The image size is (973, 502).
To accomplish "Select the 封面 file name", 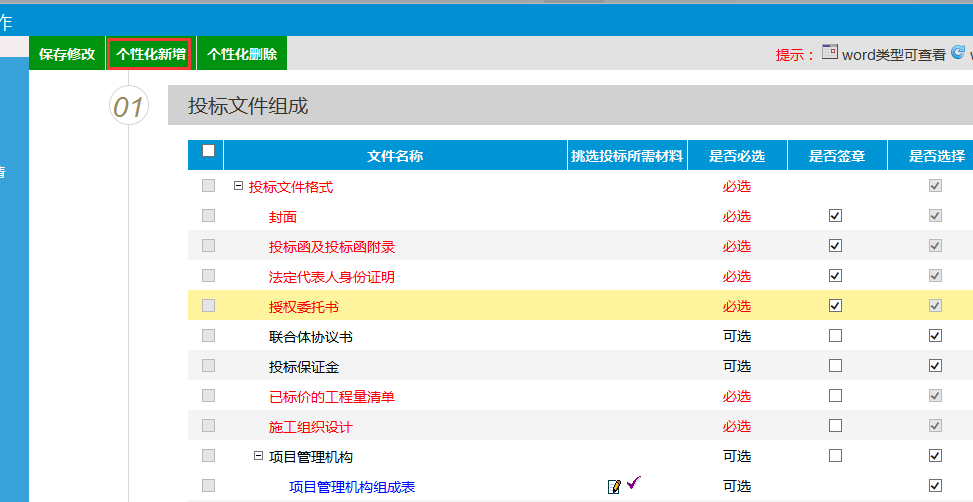I will click(x=283, y=217).
